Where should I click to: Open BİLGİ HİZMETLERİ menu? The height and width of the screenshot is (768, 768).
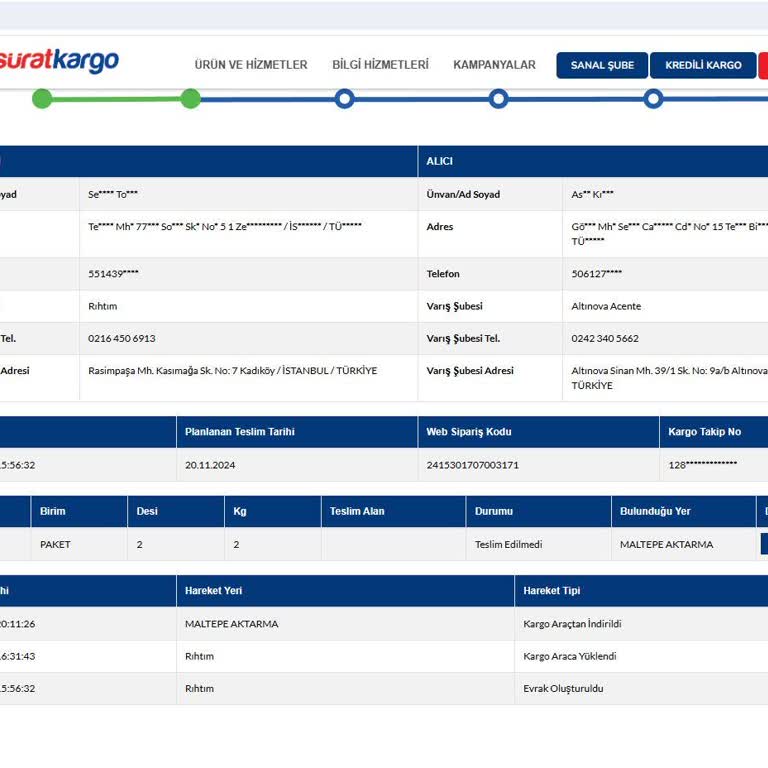(x=380, y=65)
